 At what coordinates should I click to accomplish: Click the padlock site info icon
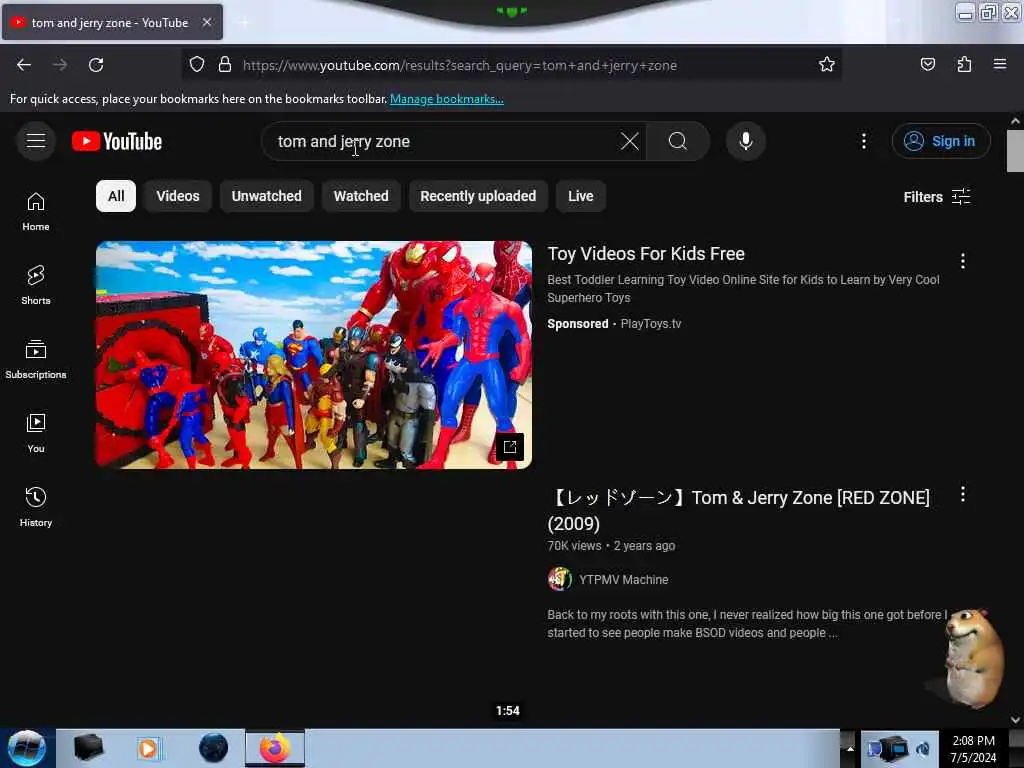coord(225,65)
